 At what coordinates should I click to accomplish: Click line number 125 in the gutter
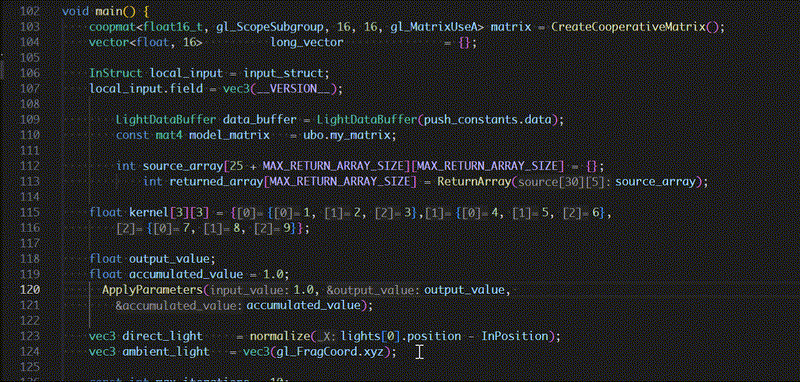[30, 367]
